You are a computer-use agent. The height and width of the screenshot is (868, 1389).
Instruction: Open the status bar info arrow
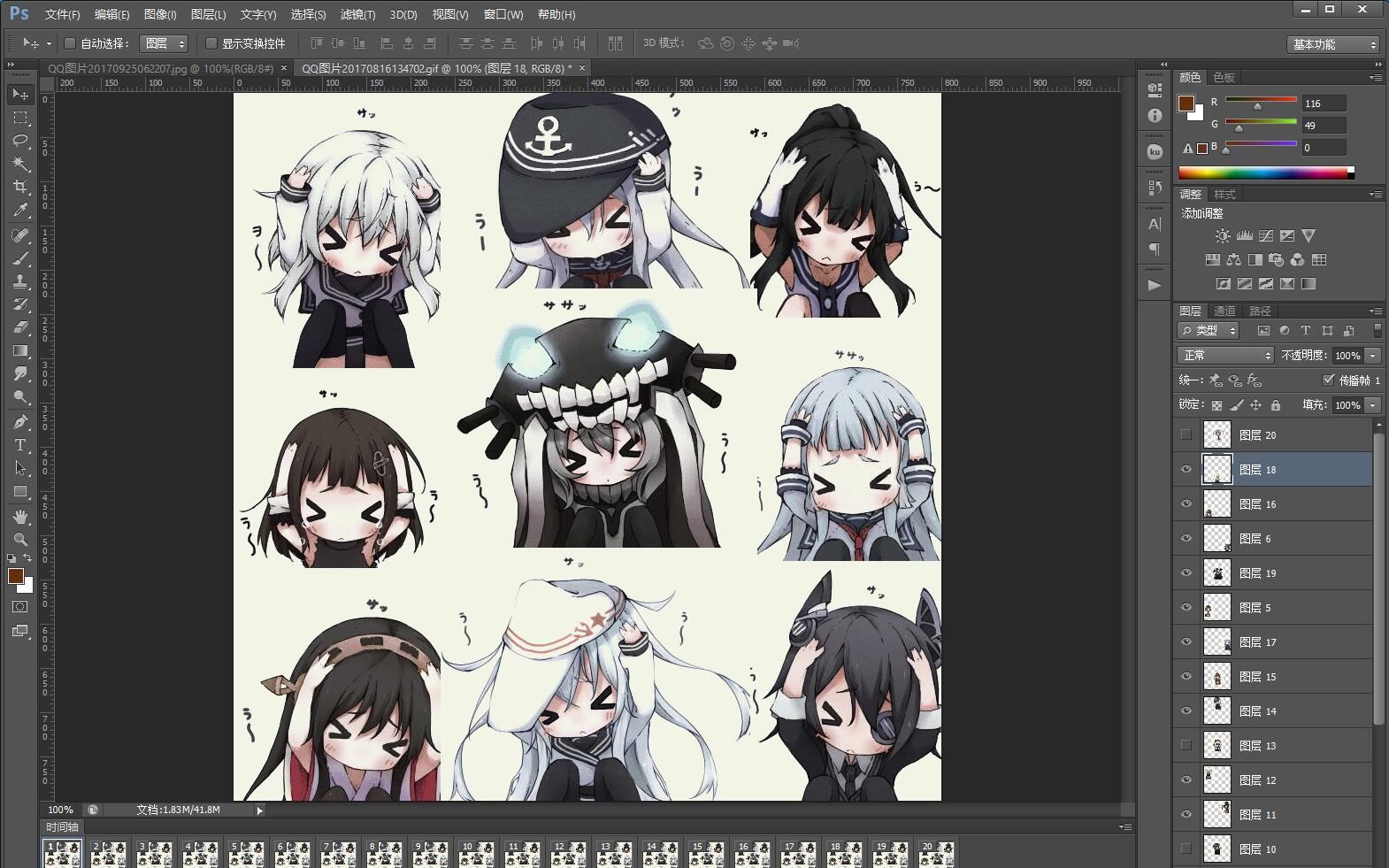pyautogui.click(x=259, y=810)
